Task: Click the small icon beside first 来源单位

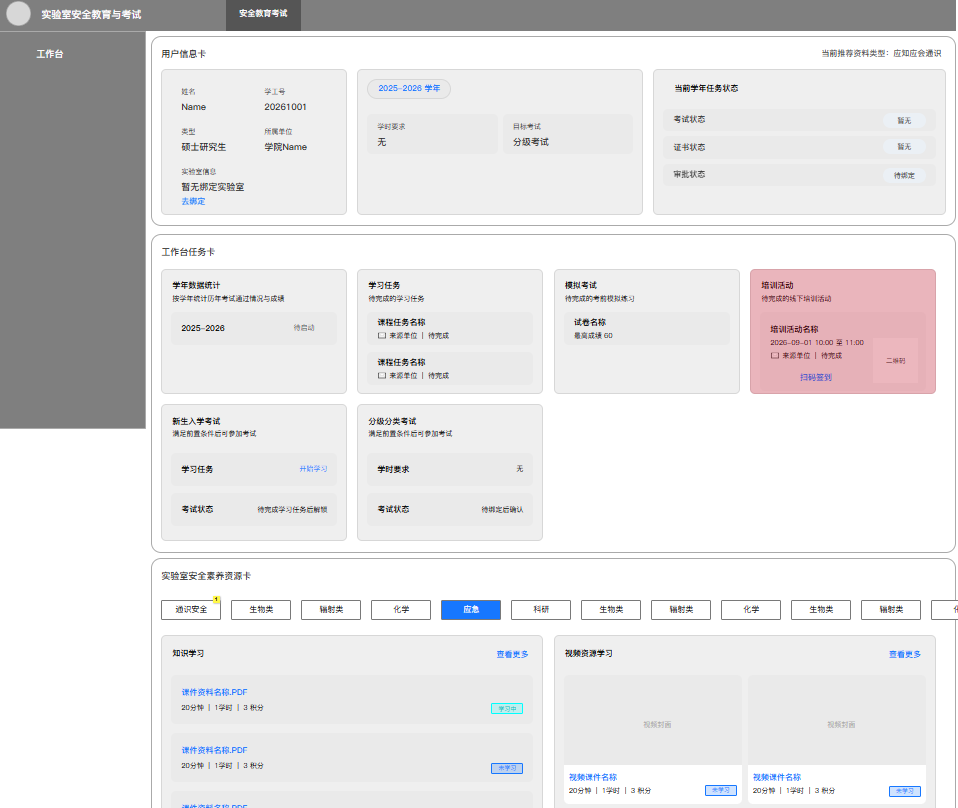Action: pos(381,336)
